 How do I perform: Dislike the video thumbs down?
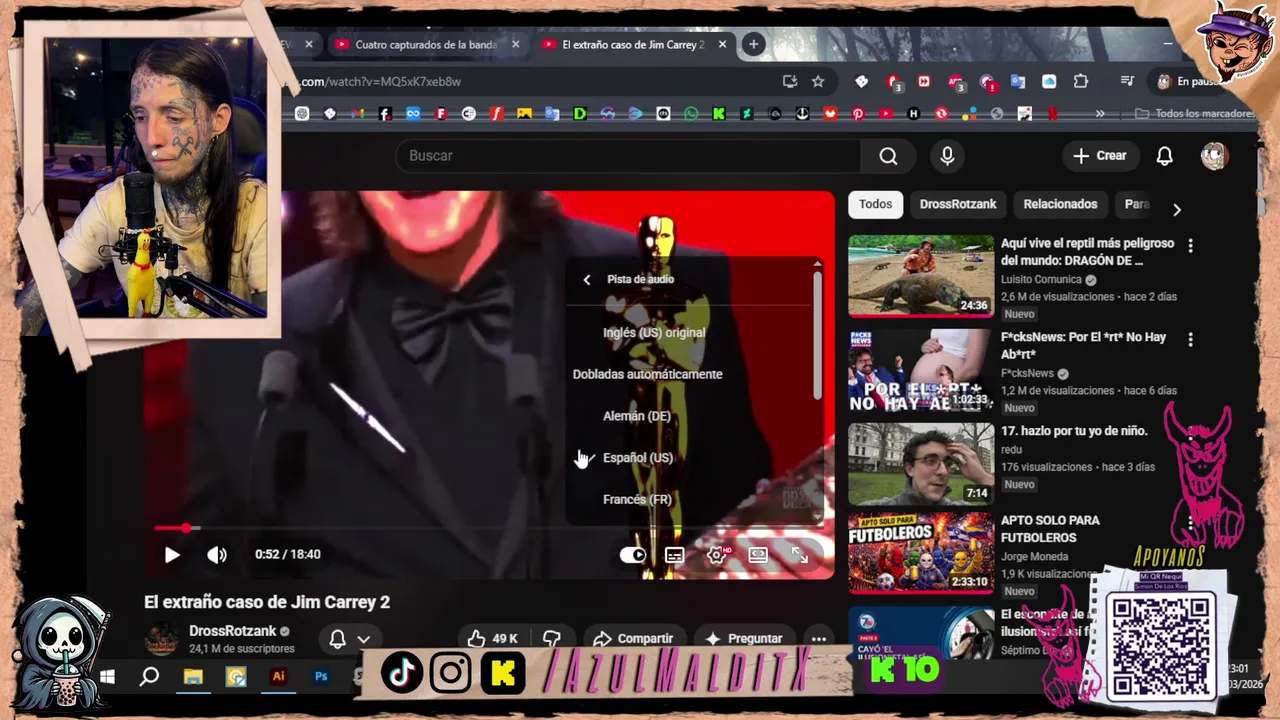pos(552,638)
